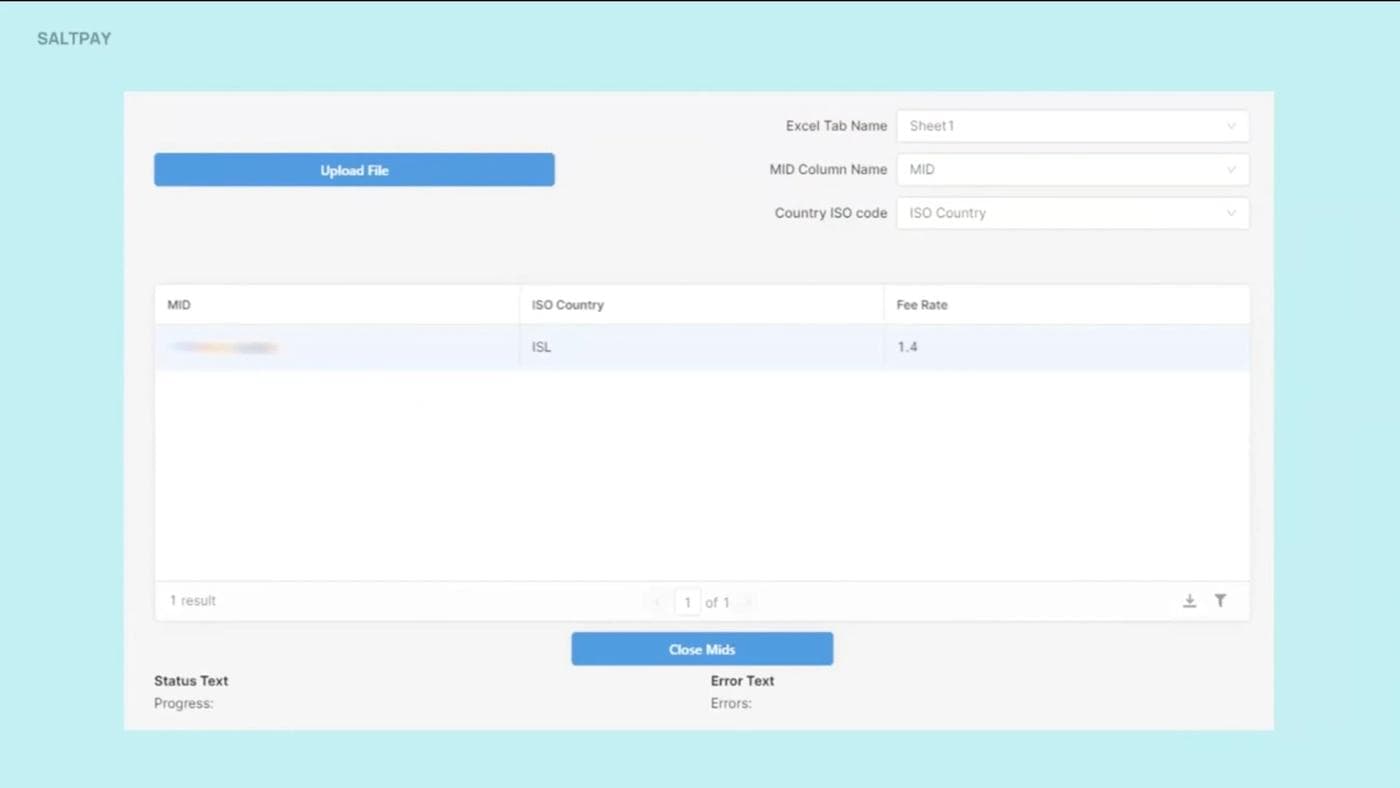The width and height of the screenshot is (1400, 788).
Task: Click the download results icon
Action: (x=1189, y=600)
